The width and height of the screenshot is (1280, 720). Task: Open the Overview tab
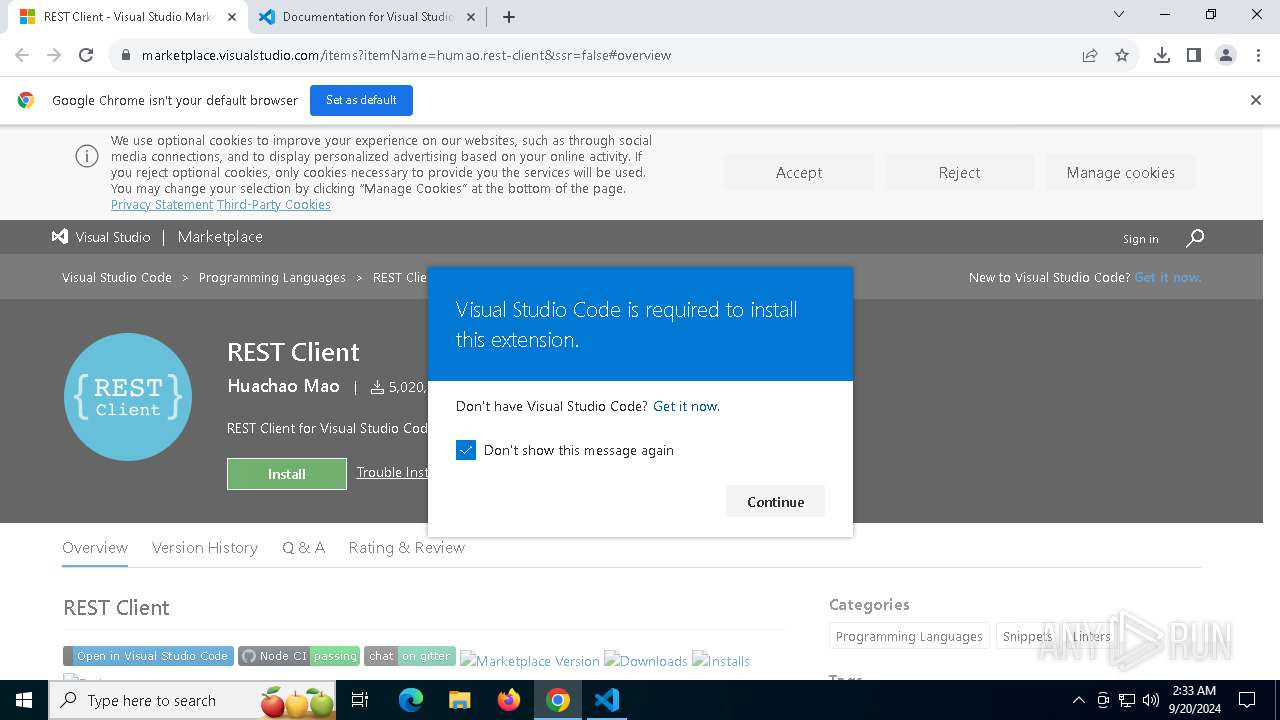click(x=95, y=548)
